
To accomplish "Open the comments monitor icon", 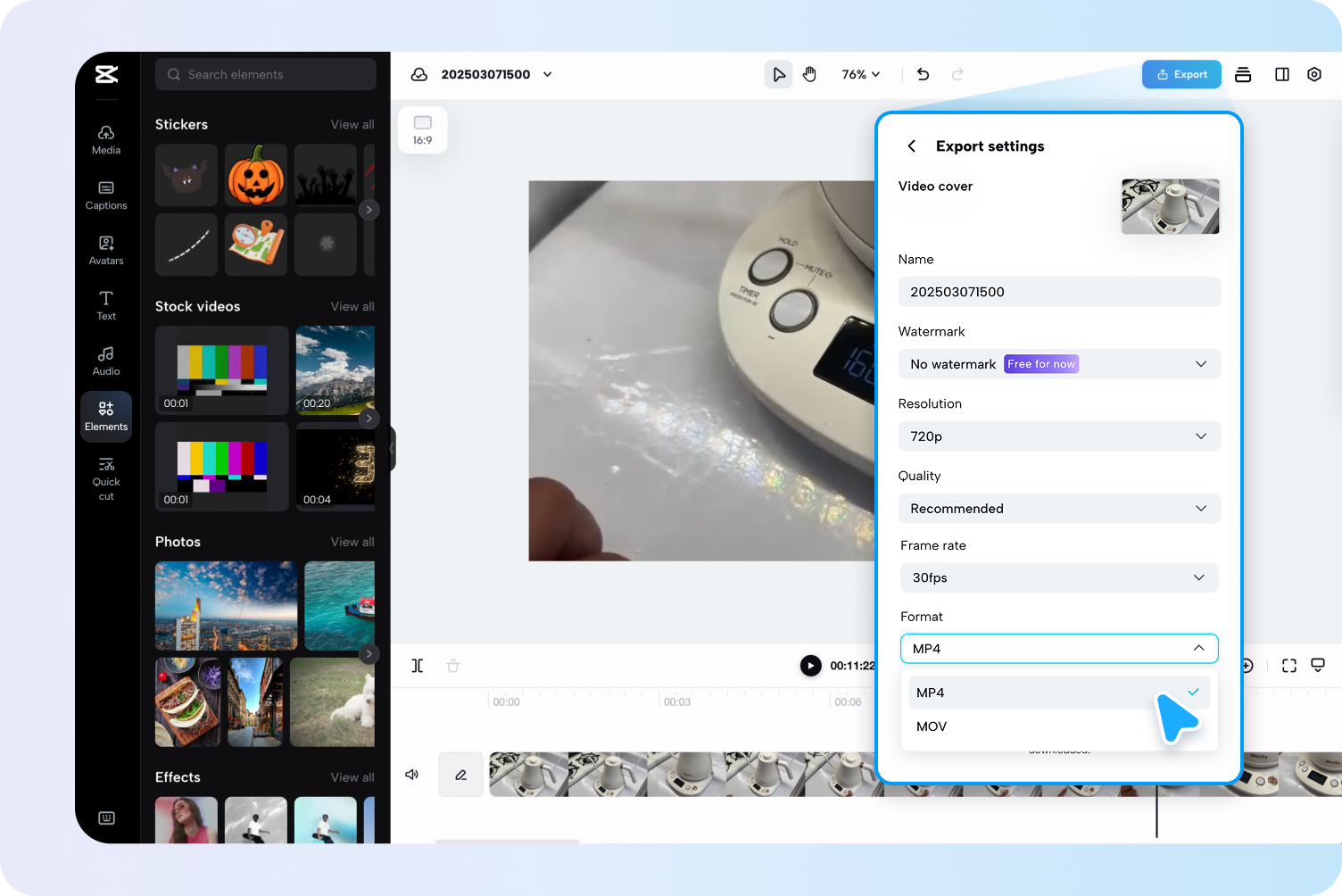I will (x=1318, y=666).
